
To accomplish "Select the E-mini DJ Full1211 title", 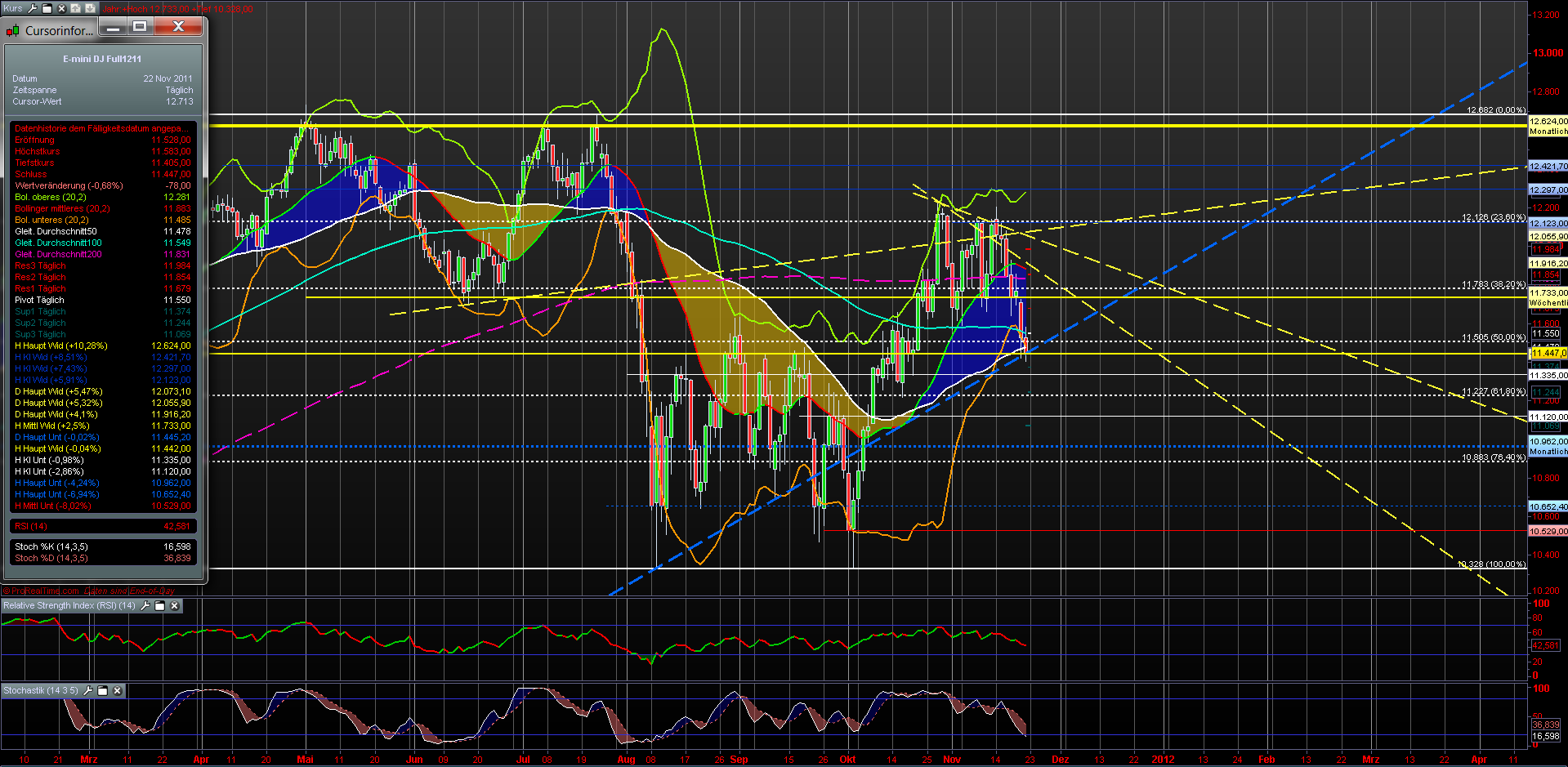I will [102, 58].
